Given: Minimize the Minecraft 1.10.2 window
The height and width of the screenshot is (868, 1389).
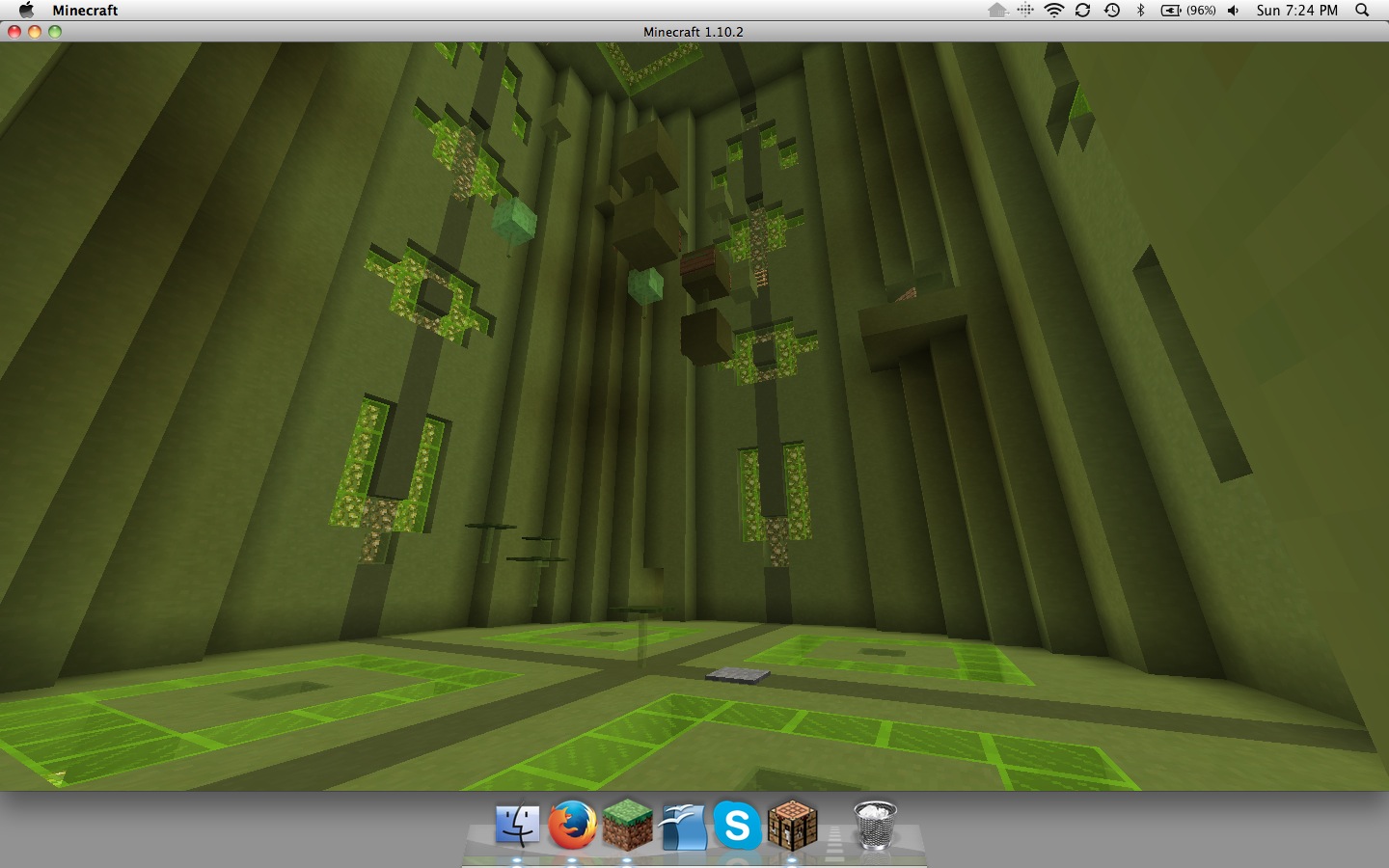Looking at the screenshot, I should 35,32.
